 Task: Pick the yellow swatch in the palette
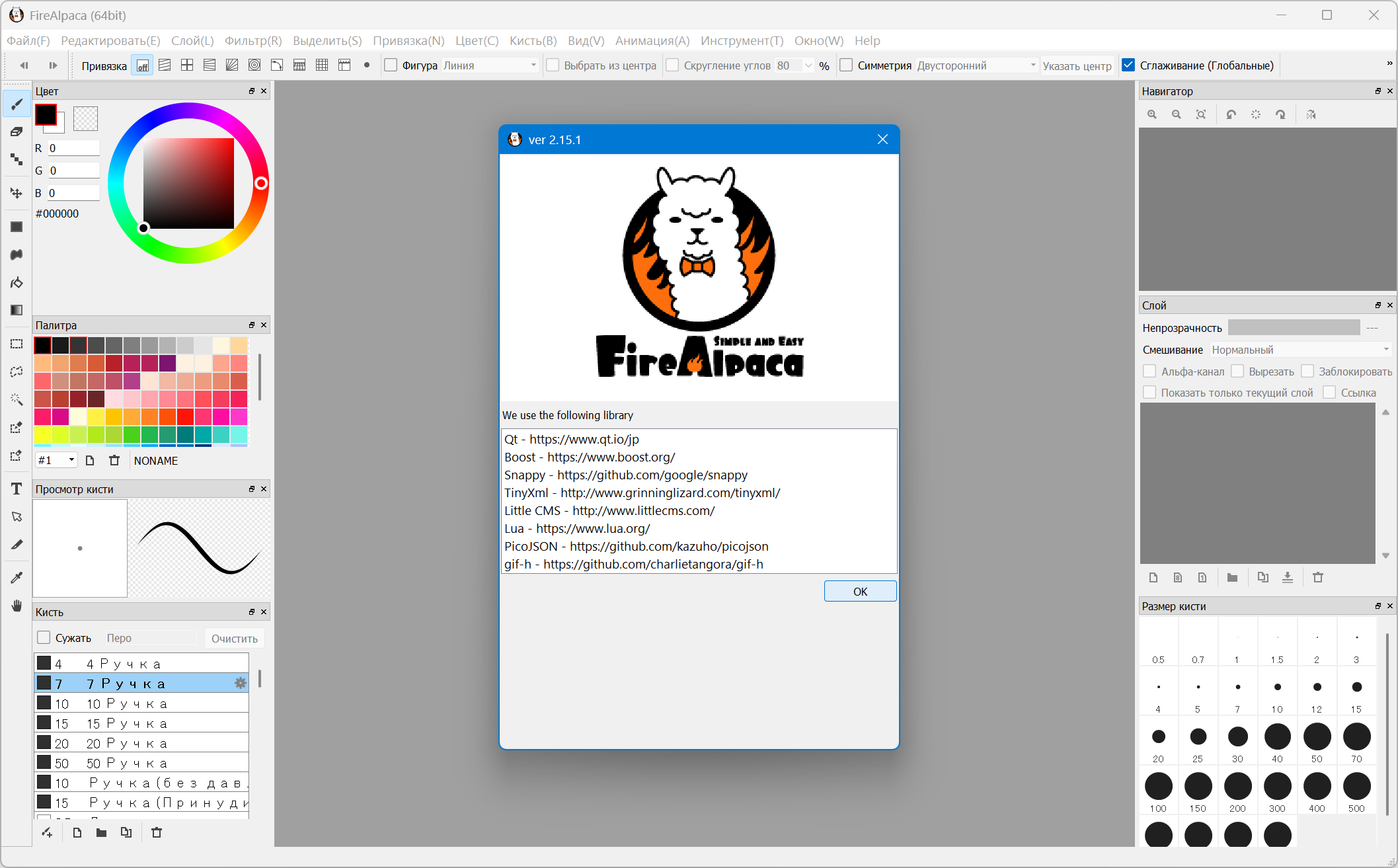42,434
